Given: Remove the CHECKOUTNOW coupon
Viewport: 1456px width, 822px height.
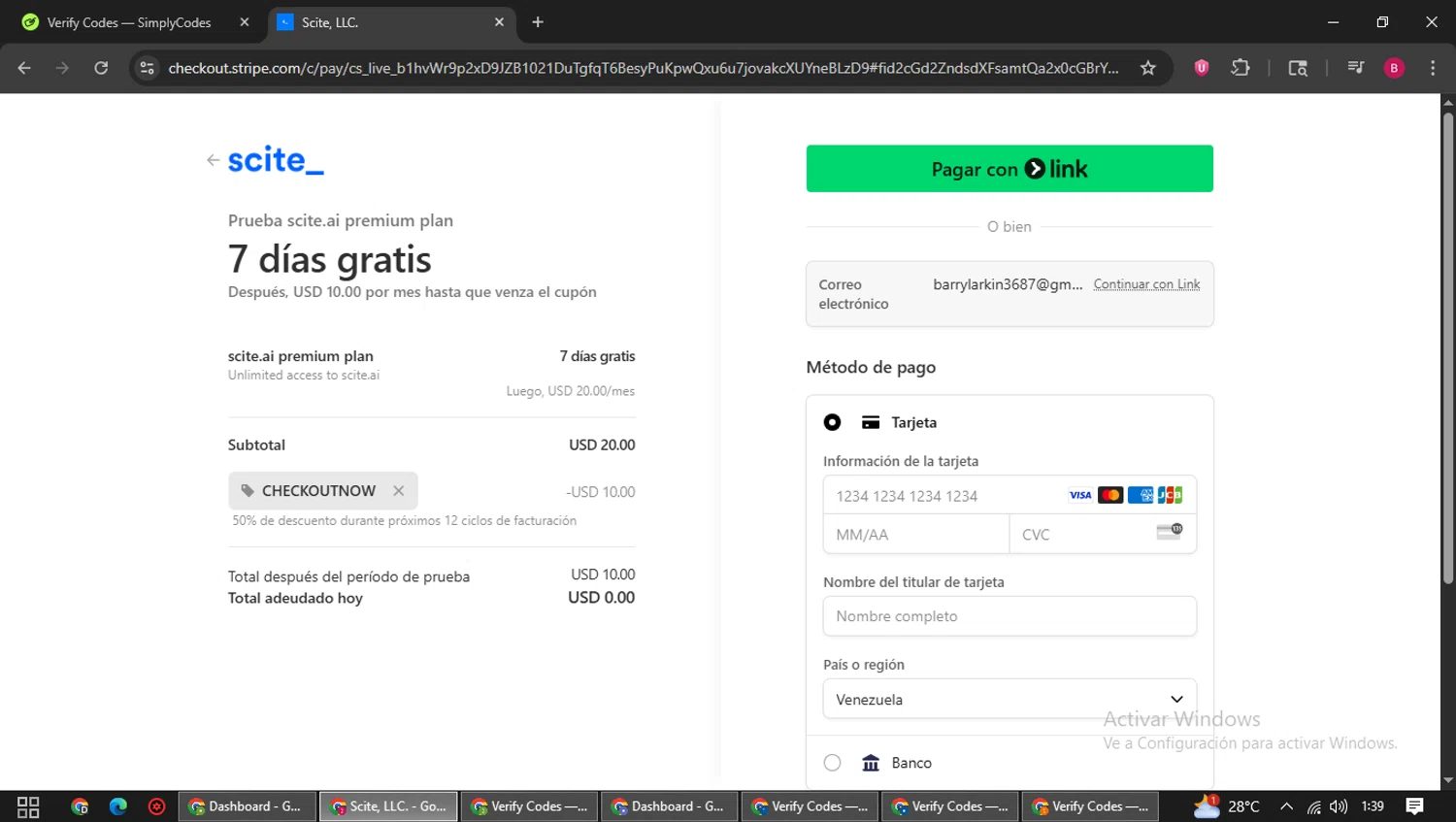Looking at the screenshot, I should point(398,491).
